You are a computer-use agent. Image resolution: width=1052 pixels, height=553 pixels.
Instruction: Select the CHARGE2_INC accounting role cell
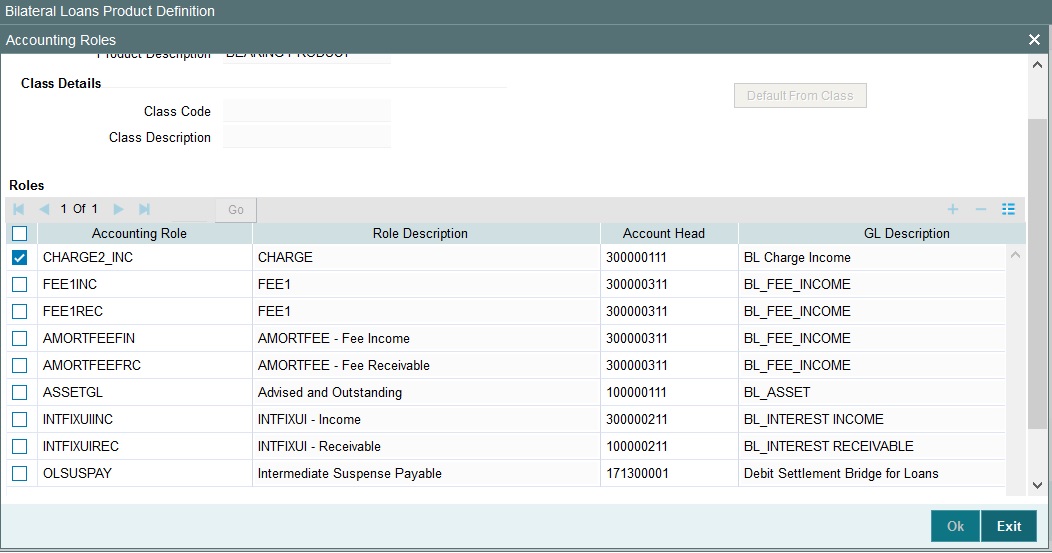[x=145, y=258]
